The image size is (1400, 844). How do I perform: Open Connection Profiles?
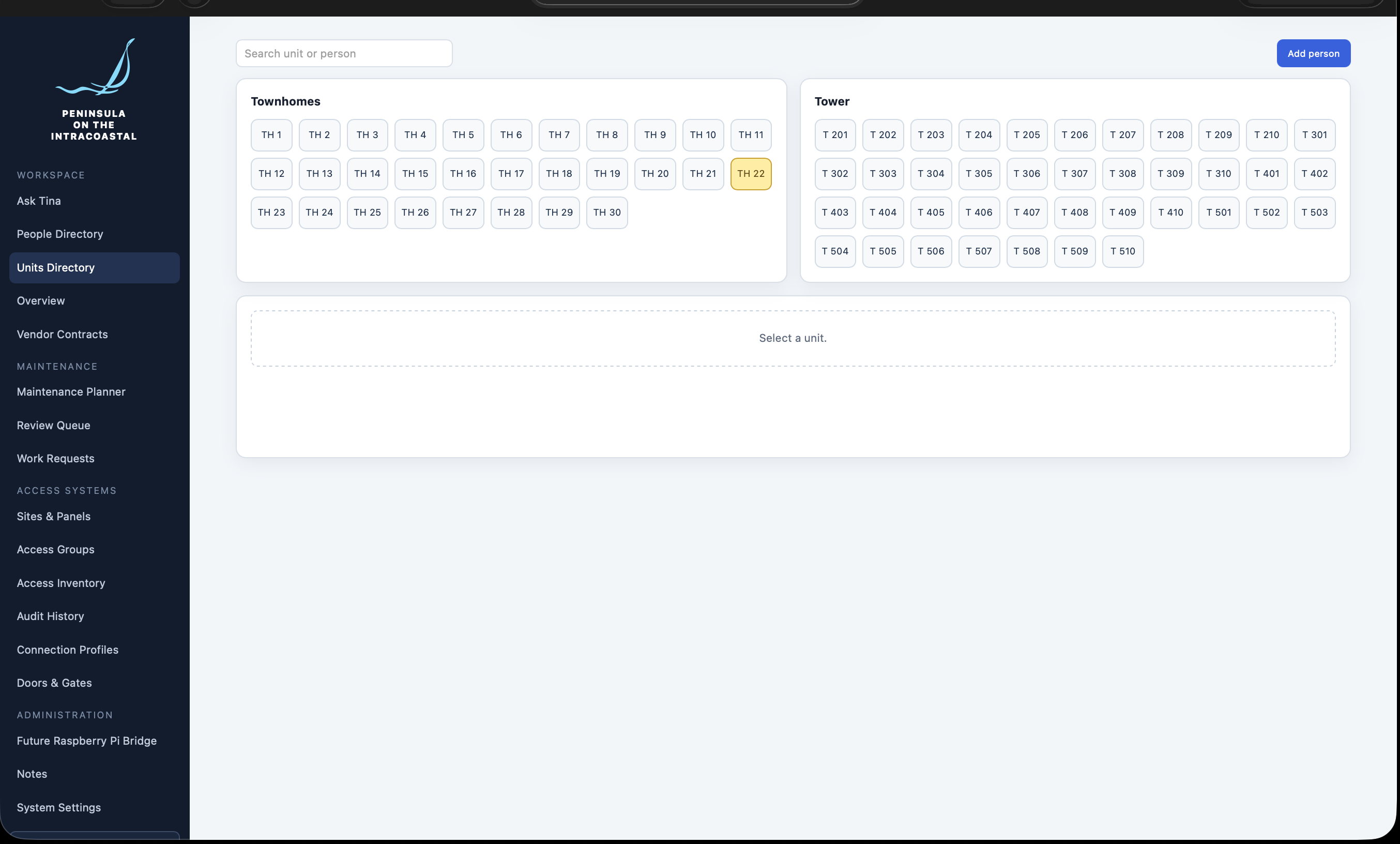(x=94, y=650)
